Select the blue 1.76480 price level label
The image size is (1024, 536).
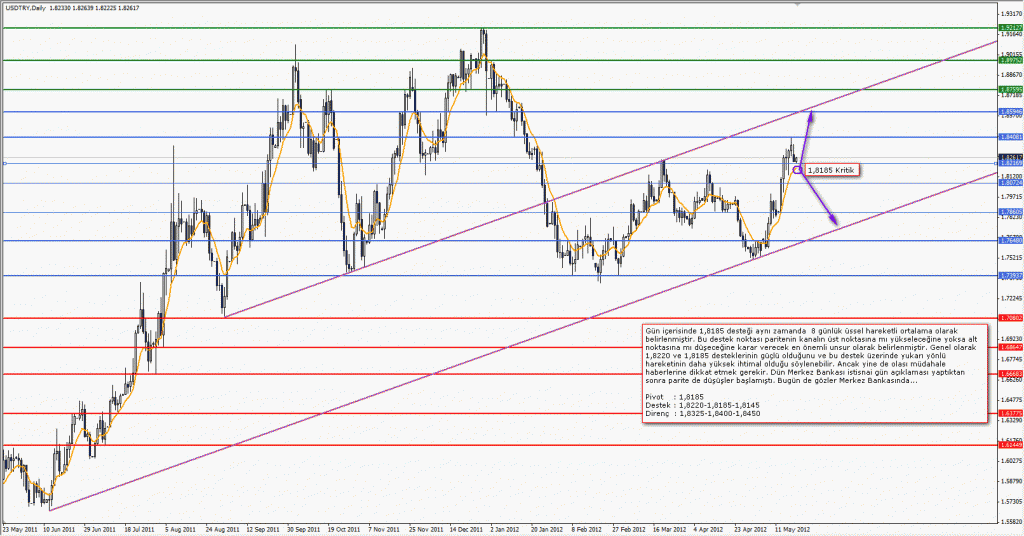[1010, 240]
